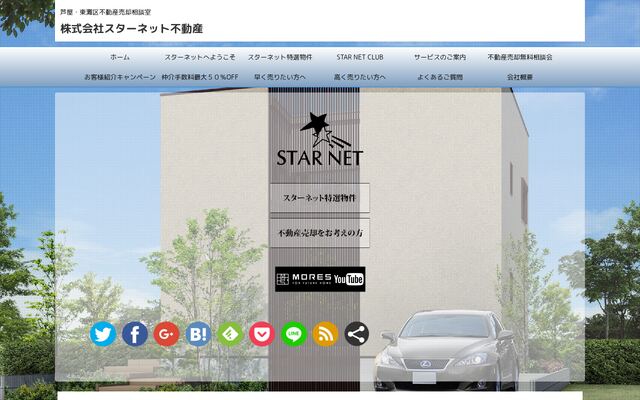The image size is (640, 400).
Task: Open the STAR NET CLUB menu item
Action: (x=360, y=57)
